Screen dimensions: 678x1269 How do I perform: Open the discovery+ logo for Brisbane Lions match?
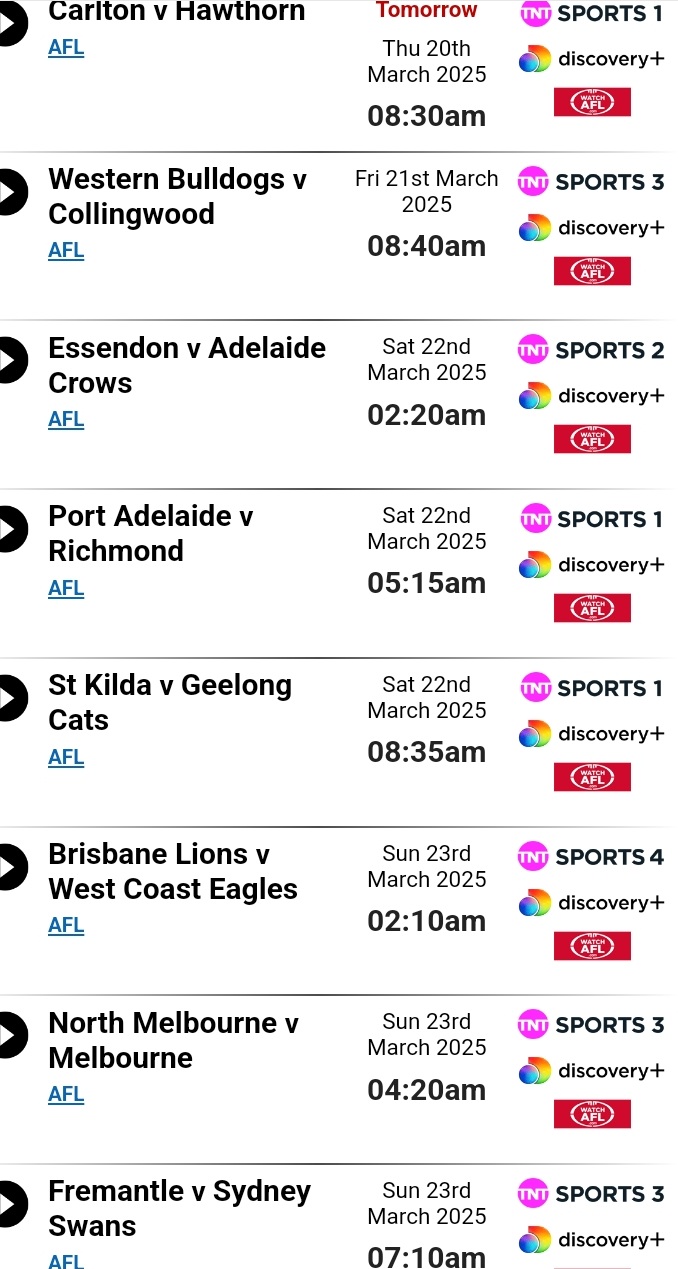pyautogui.click(x=591, y=903)
